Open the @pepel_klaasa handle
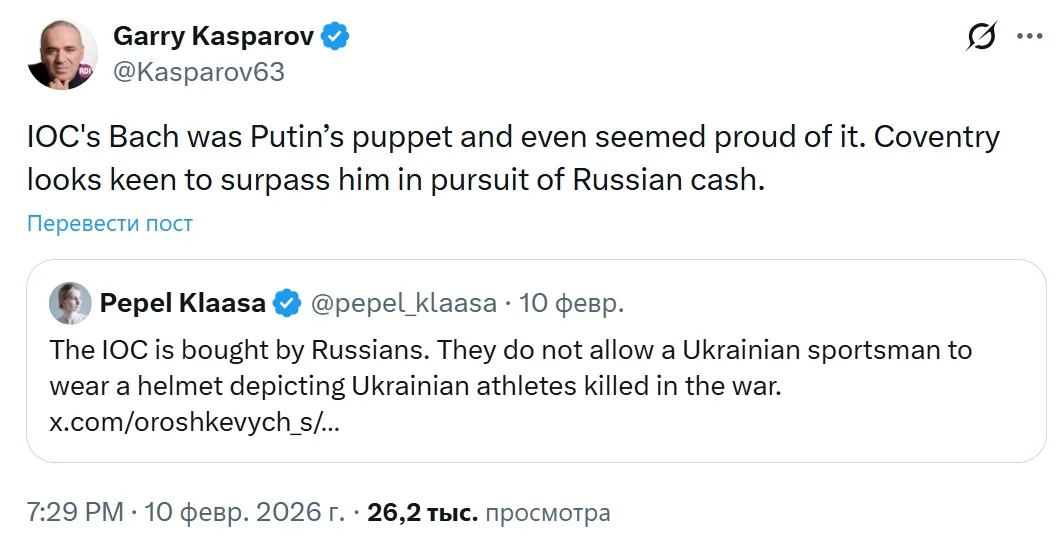The image size is (1064, 542). pyautogui.click(x=404, y=302)
